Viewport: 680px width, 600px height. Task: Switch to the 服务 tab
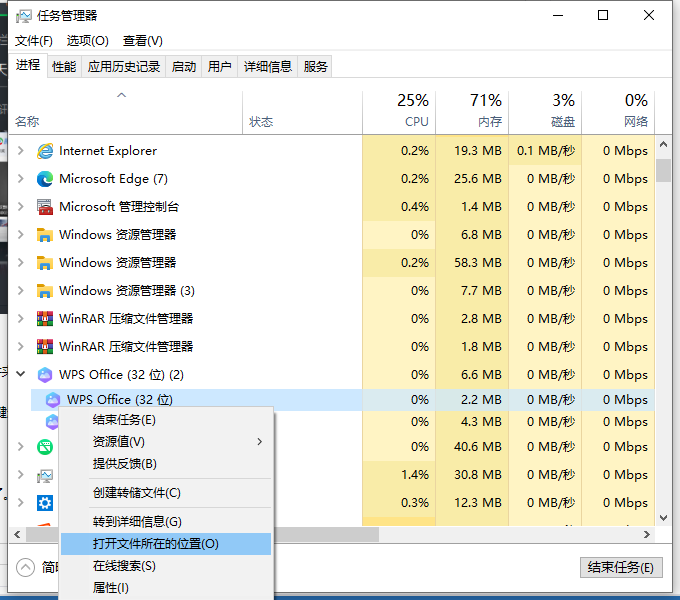click(315, 67)
